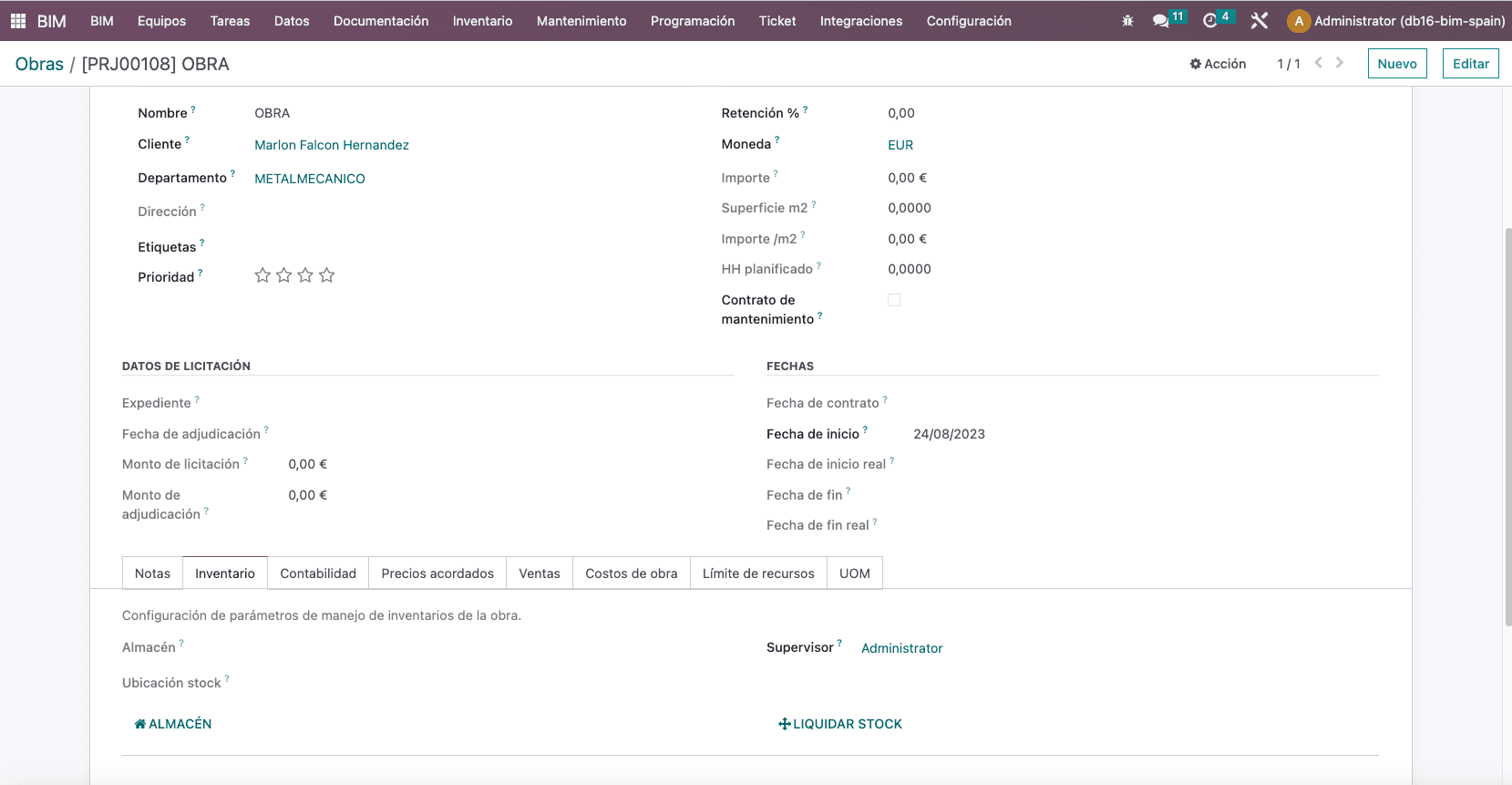Open the Documentación menu

[x=381, y=20]
